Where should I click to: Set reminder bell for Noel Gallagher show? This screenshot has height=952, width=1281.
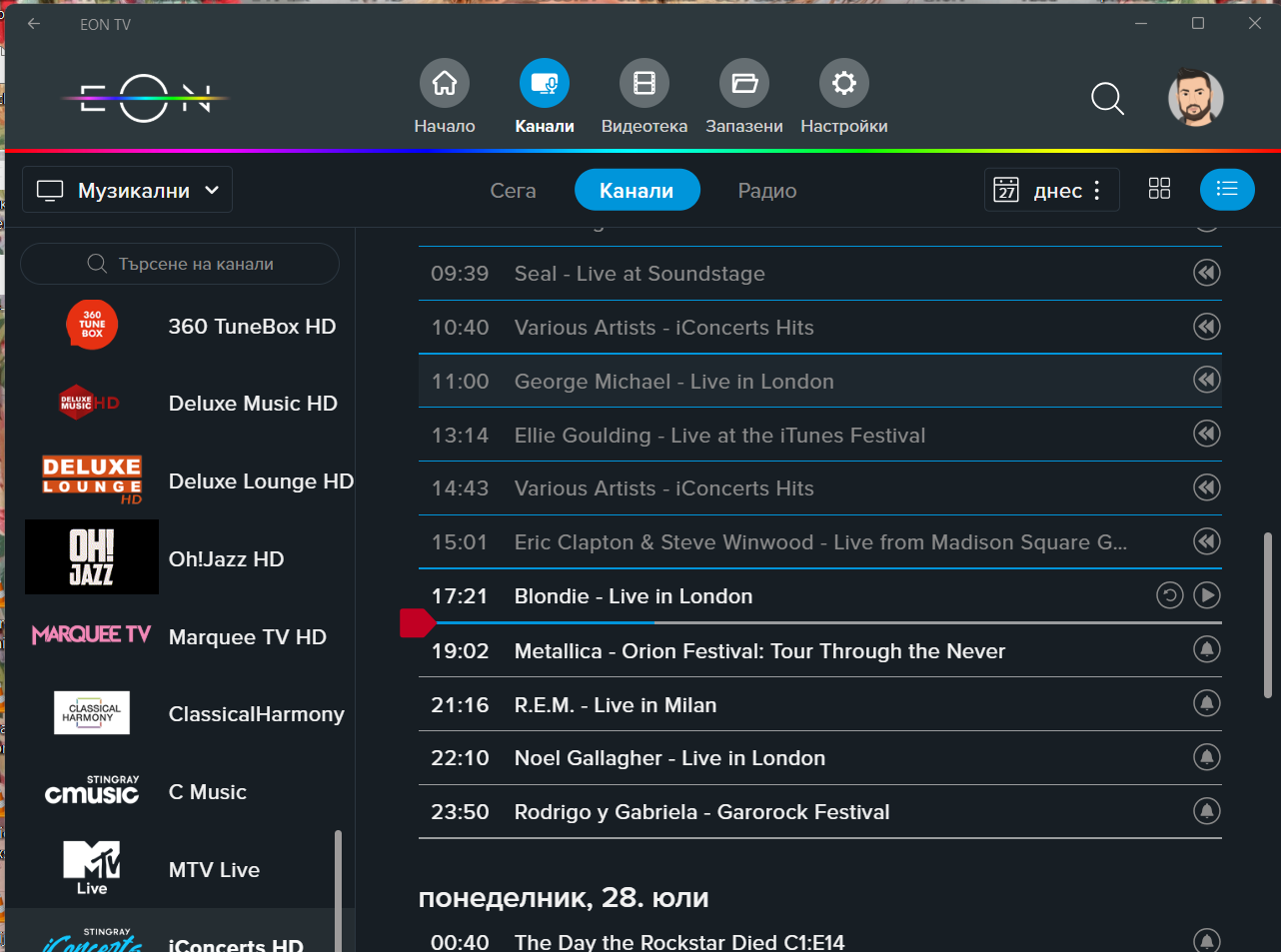tap(1207, 757)
